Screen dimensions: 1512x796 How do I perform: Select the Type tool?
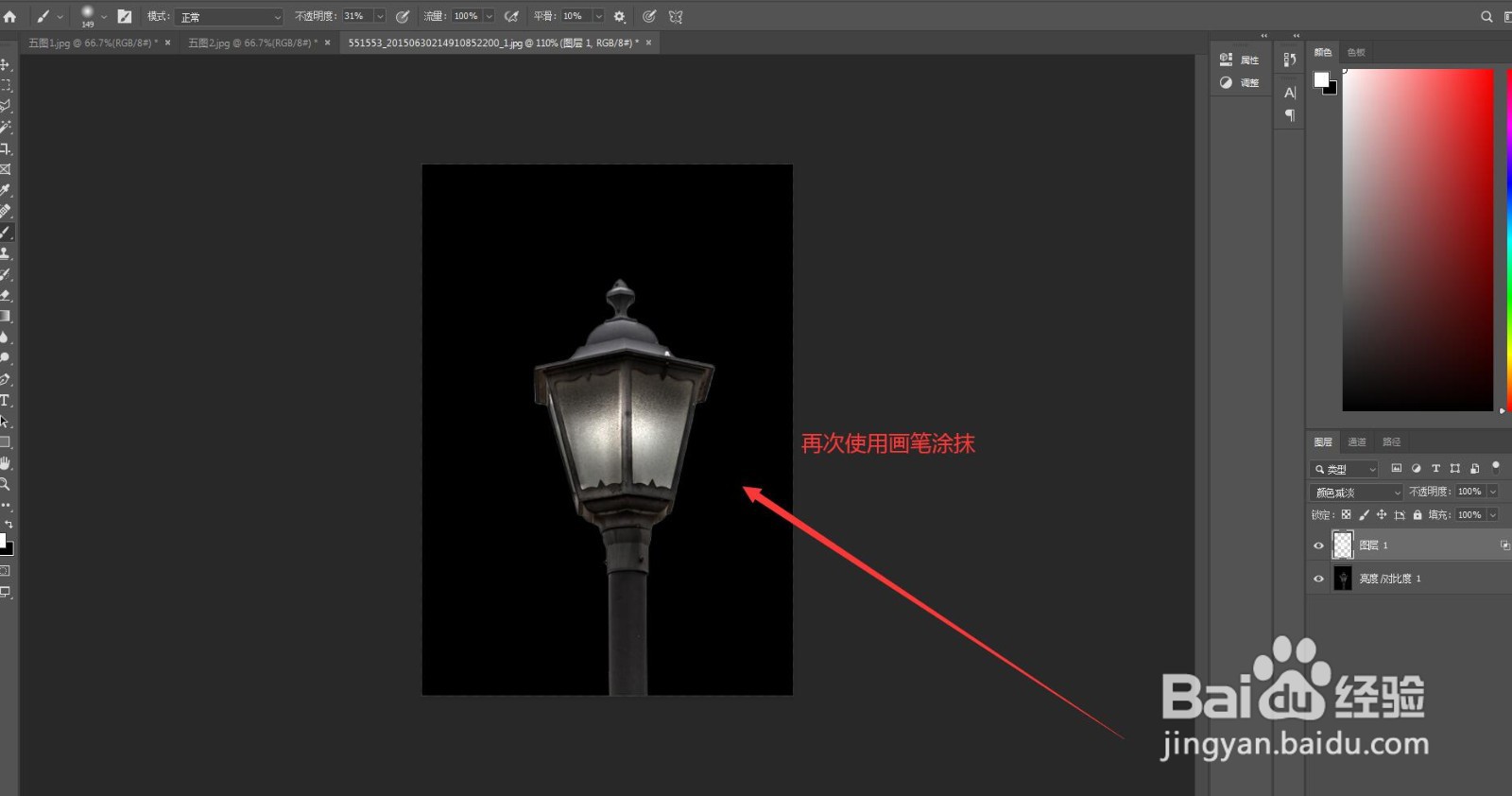pos(6,400)
